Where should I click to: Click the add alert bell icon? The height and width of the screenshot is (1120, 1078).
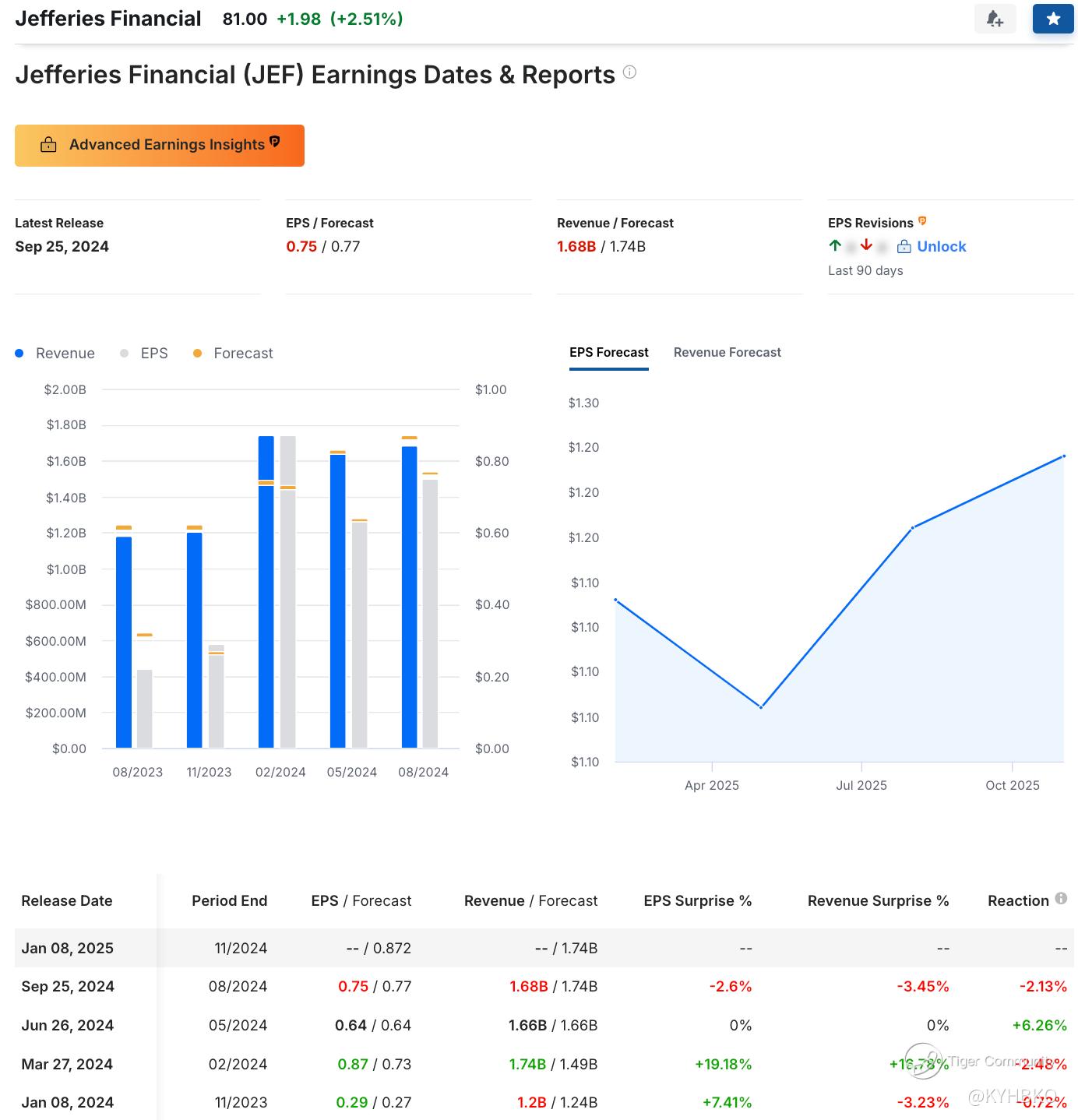[x=995, y=19]
